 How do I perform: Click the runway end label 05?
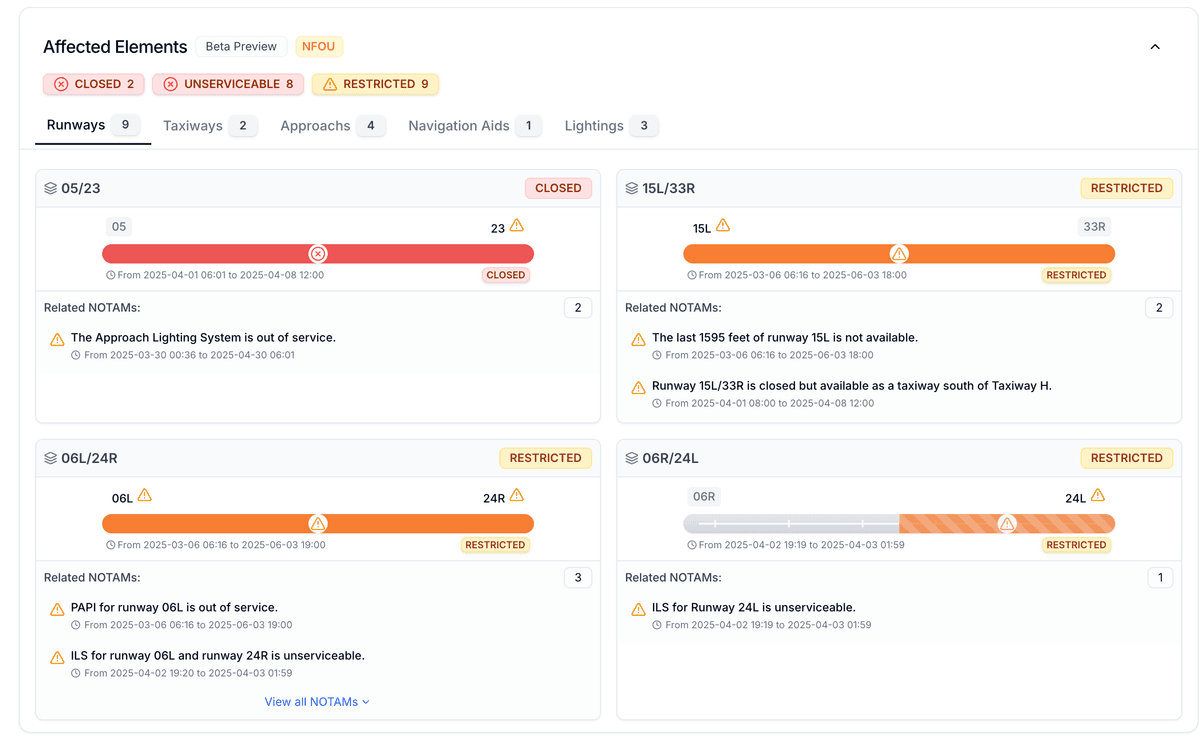(x=119, y=227)
